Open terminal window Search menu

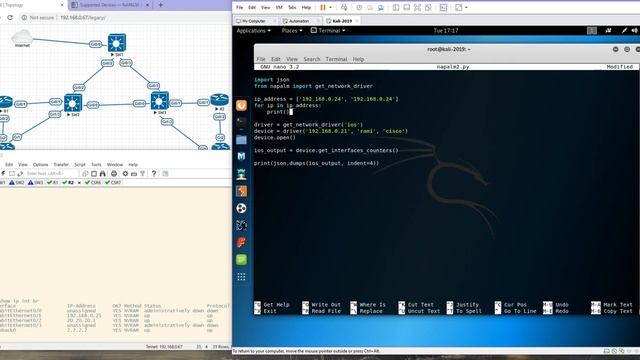(x=312, y=59)
